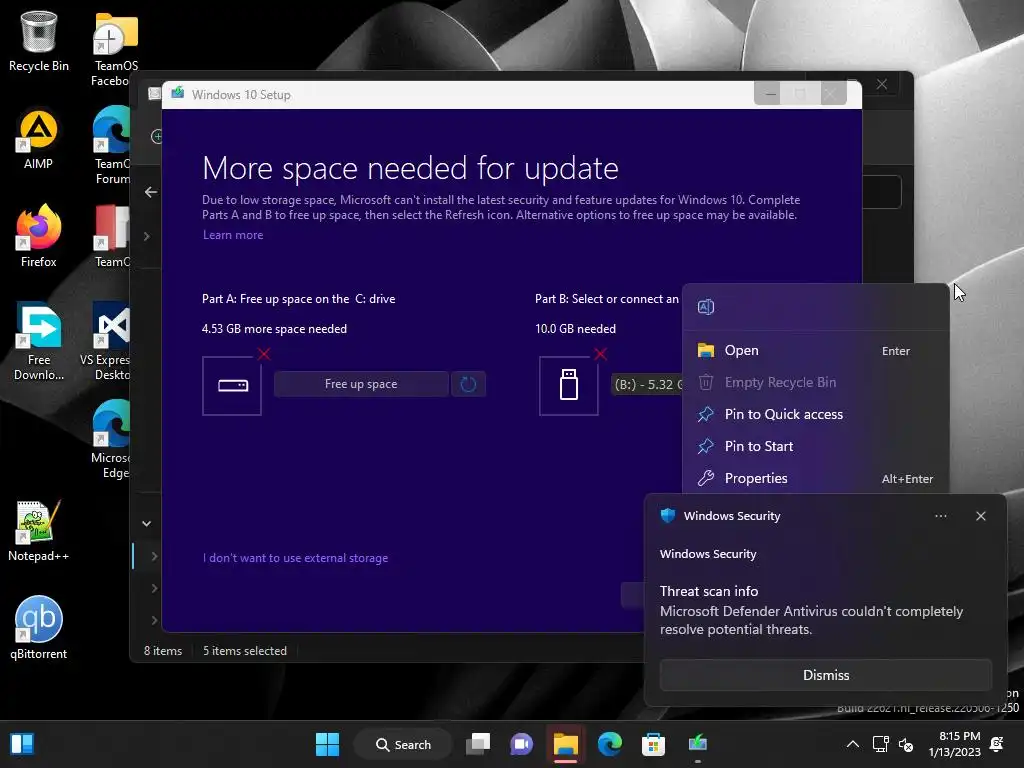Open notification center bell icon
1024x768 pixels.
997,744
